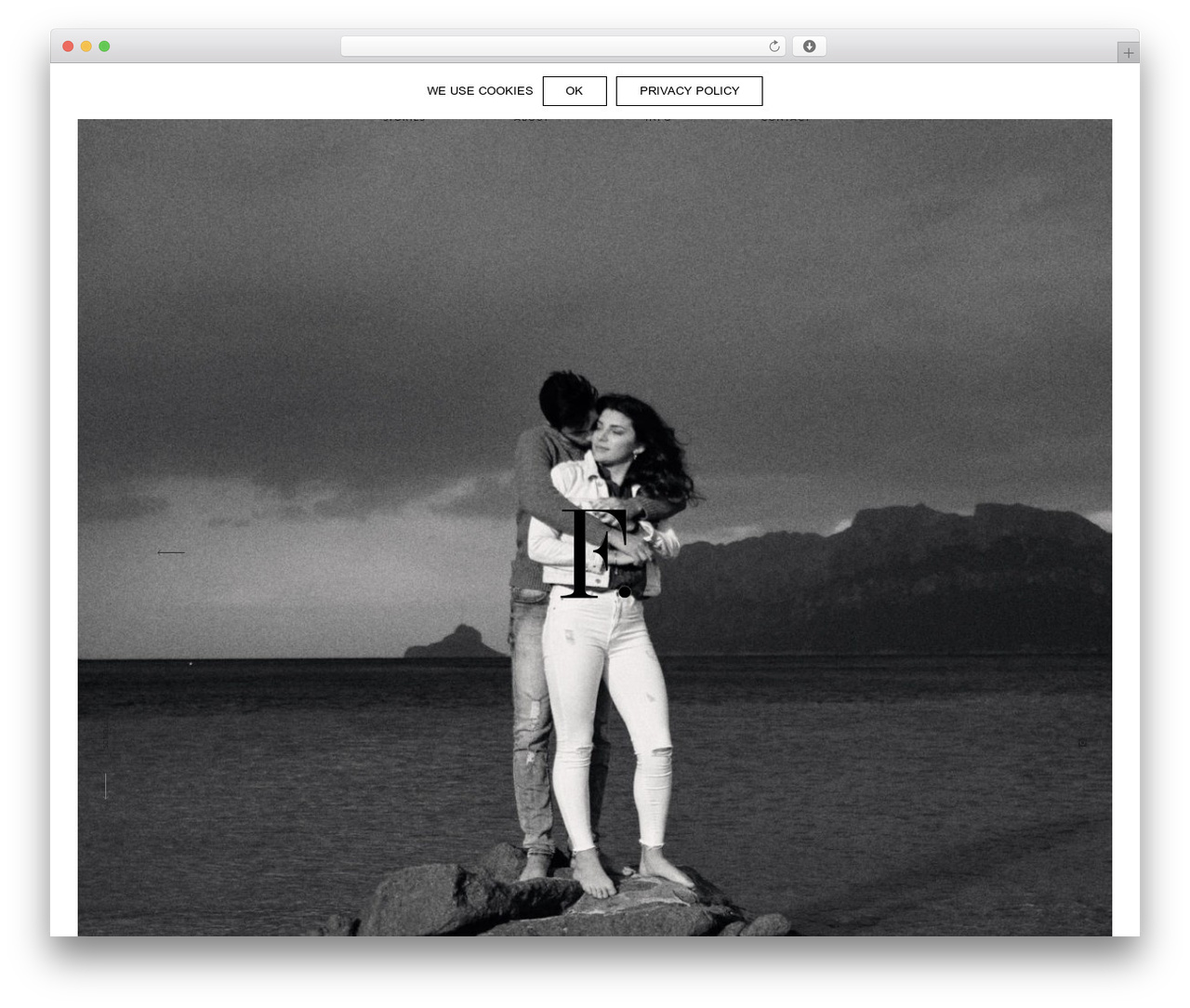Click the left arrow slider control
This screenshot has height=1008, width=1190.
pos(171,552)
